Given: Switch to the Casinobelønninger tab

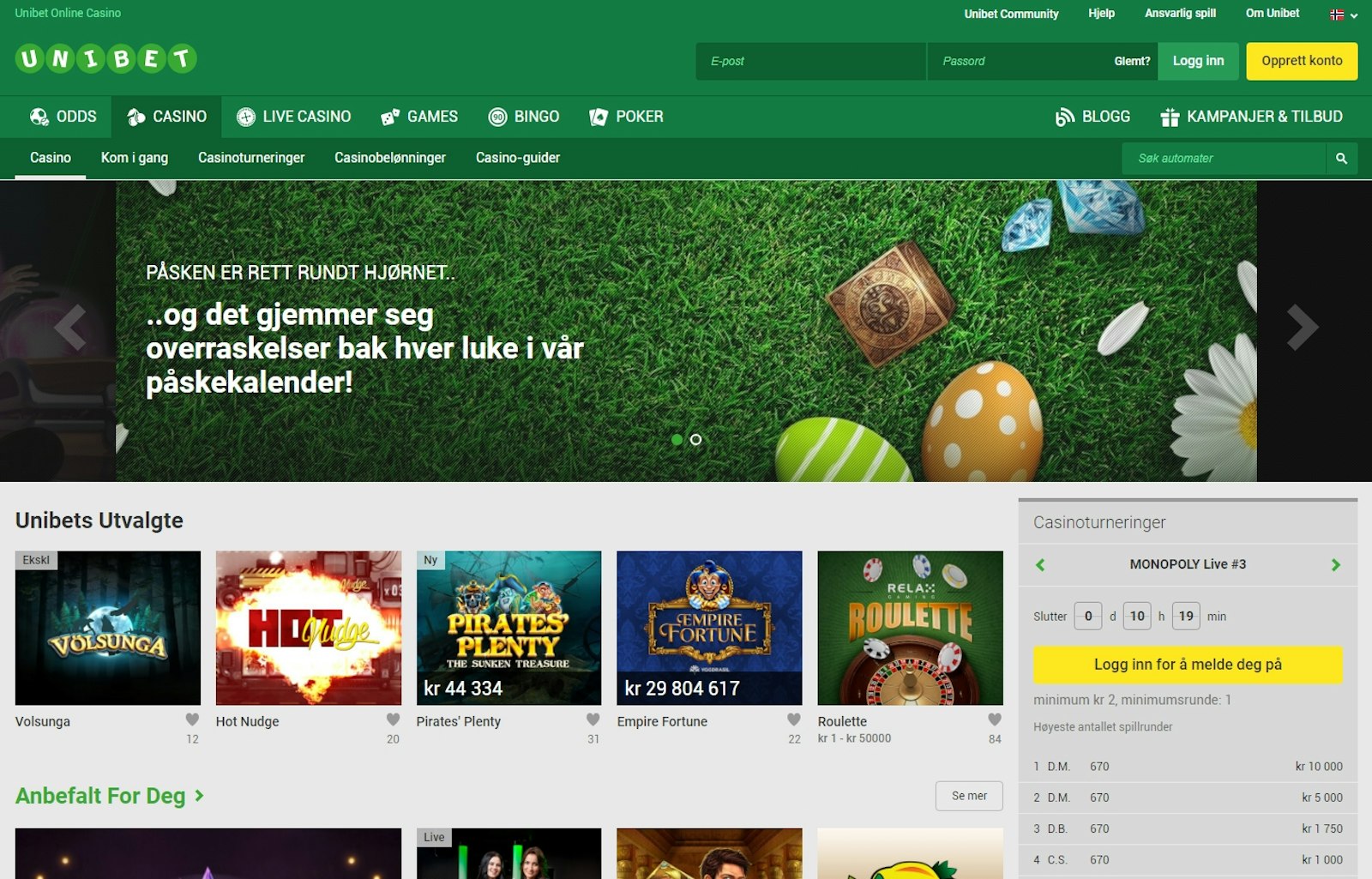Looking at the screenshot, I should pyautogui.click(x=390, y=158).
